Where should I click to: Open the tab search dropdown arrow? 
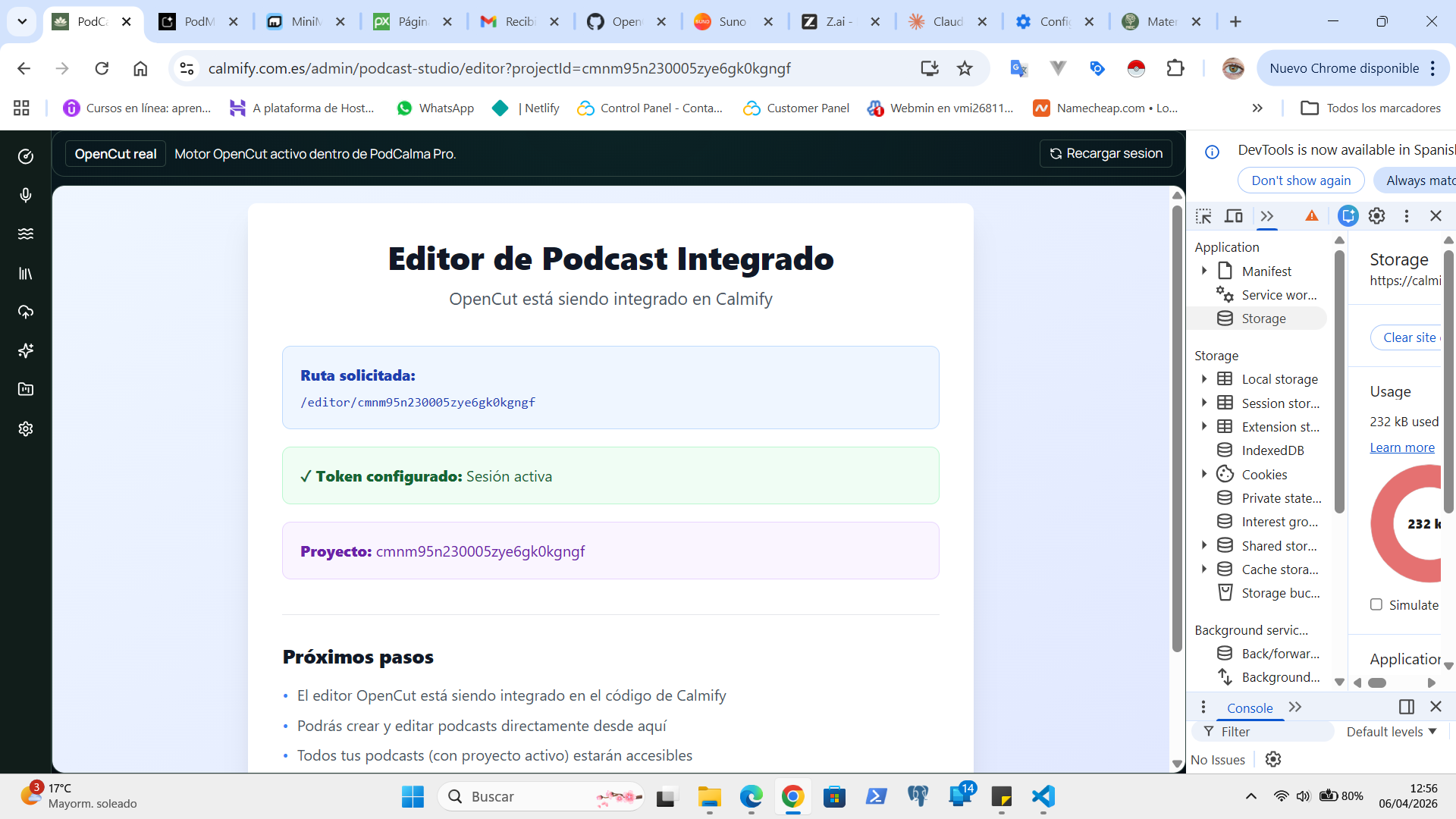coord(22,21)
